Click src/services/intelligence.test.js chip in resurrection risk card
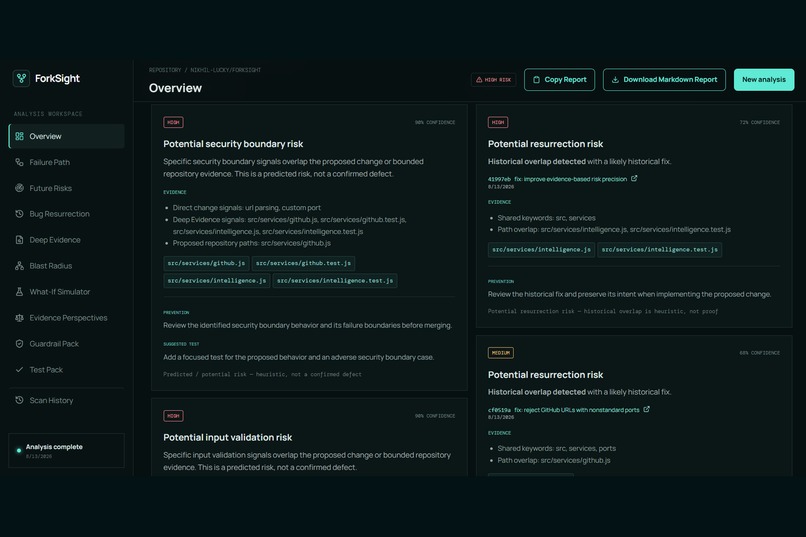 [660, 250]
